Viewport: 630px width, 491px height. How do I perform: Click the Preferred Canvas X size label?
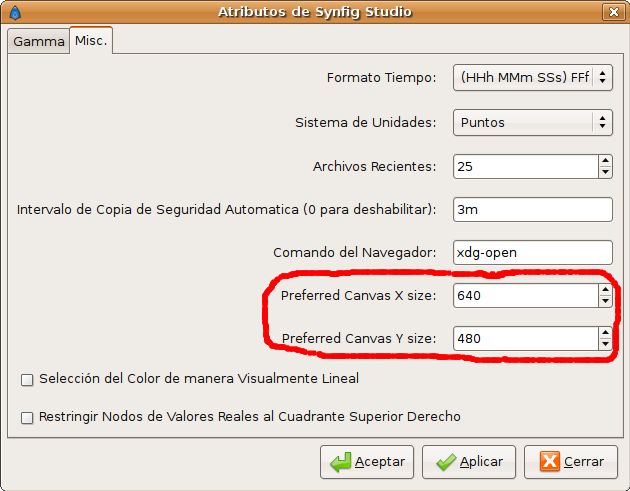[x=358, y=295]
